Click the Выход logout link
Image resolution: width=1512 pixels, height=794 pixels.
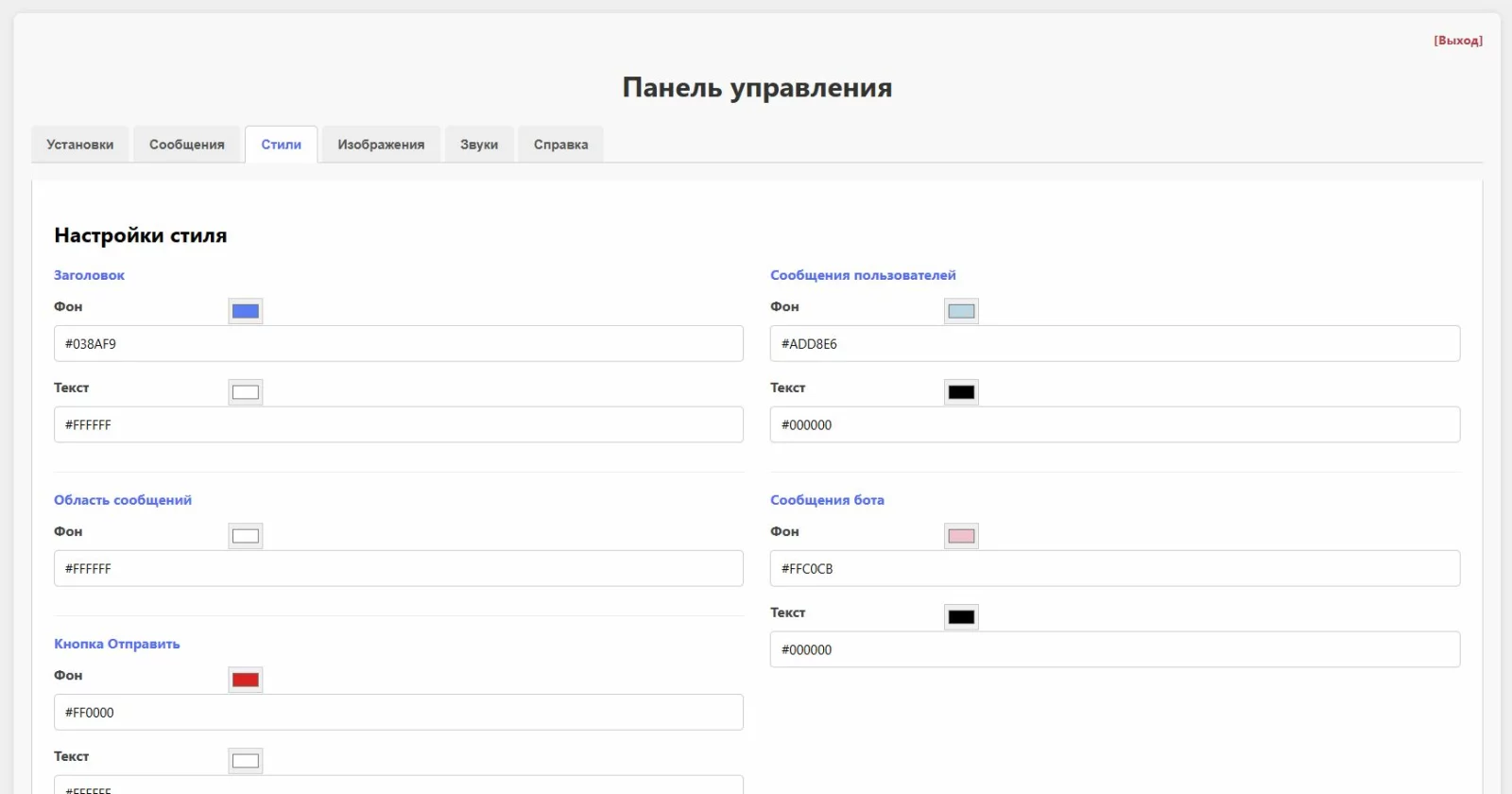(1457, 41)
